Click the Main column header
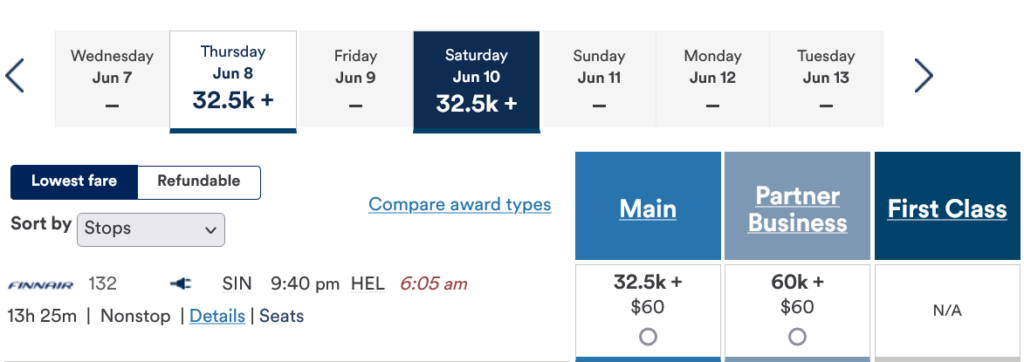This screenshot has width=1024, height=362. click(x=648, y=206)
